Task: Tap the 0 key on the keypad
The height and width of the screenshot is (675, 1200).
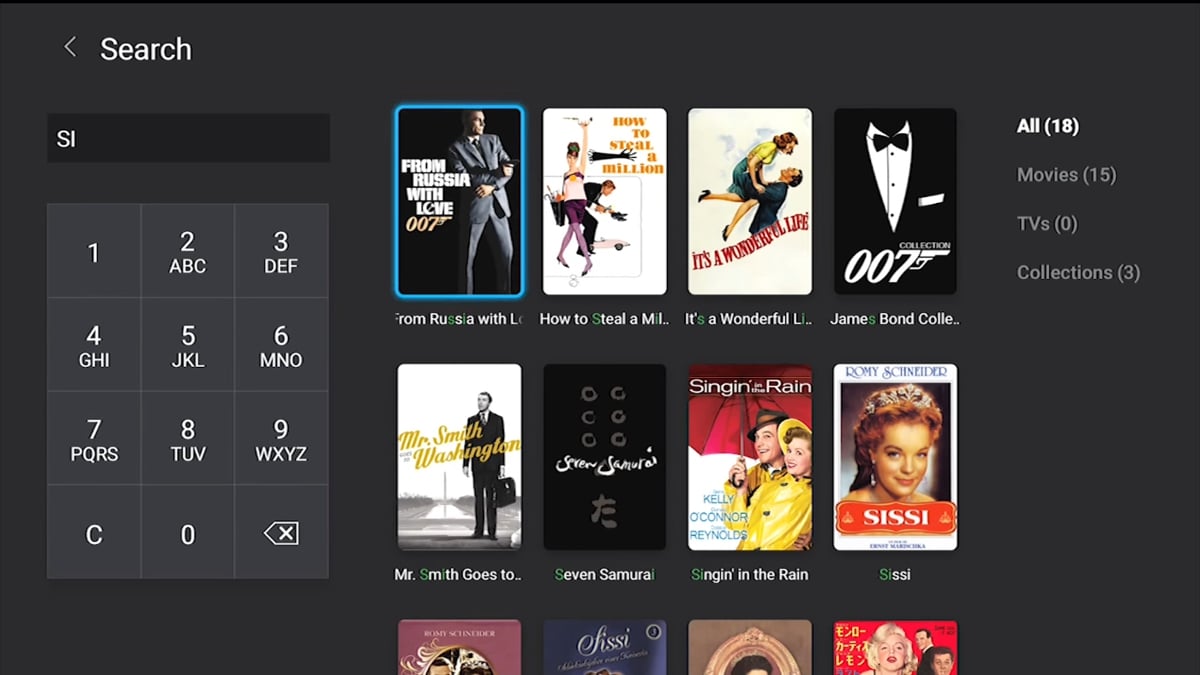Action: pyautogui.click(x=187, y=533)
